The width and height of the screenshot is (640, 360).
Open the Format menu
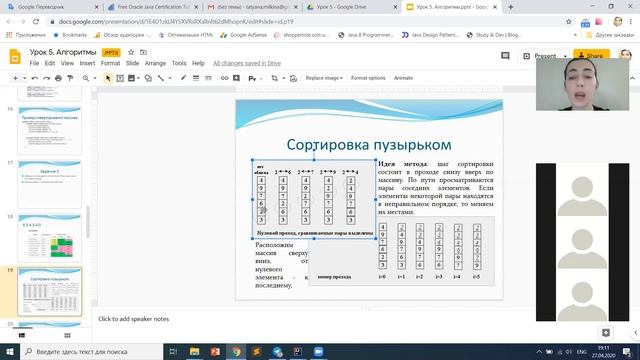coord(110,63)
